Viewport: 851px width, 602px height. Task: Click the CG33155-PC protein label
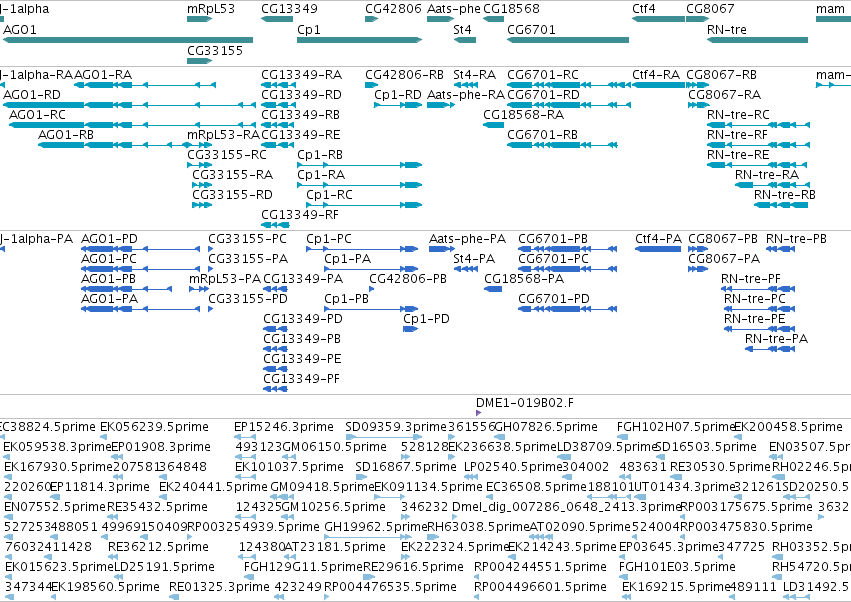[247, 239]
